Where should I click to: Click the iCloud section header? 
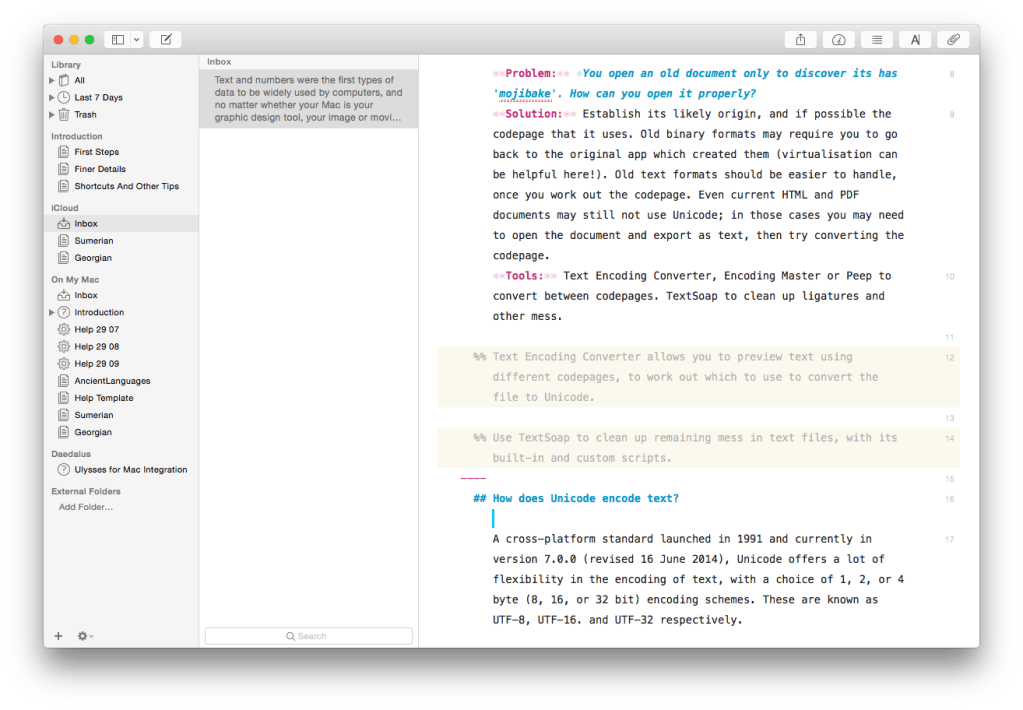point(65,208)
